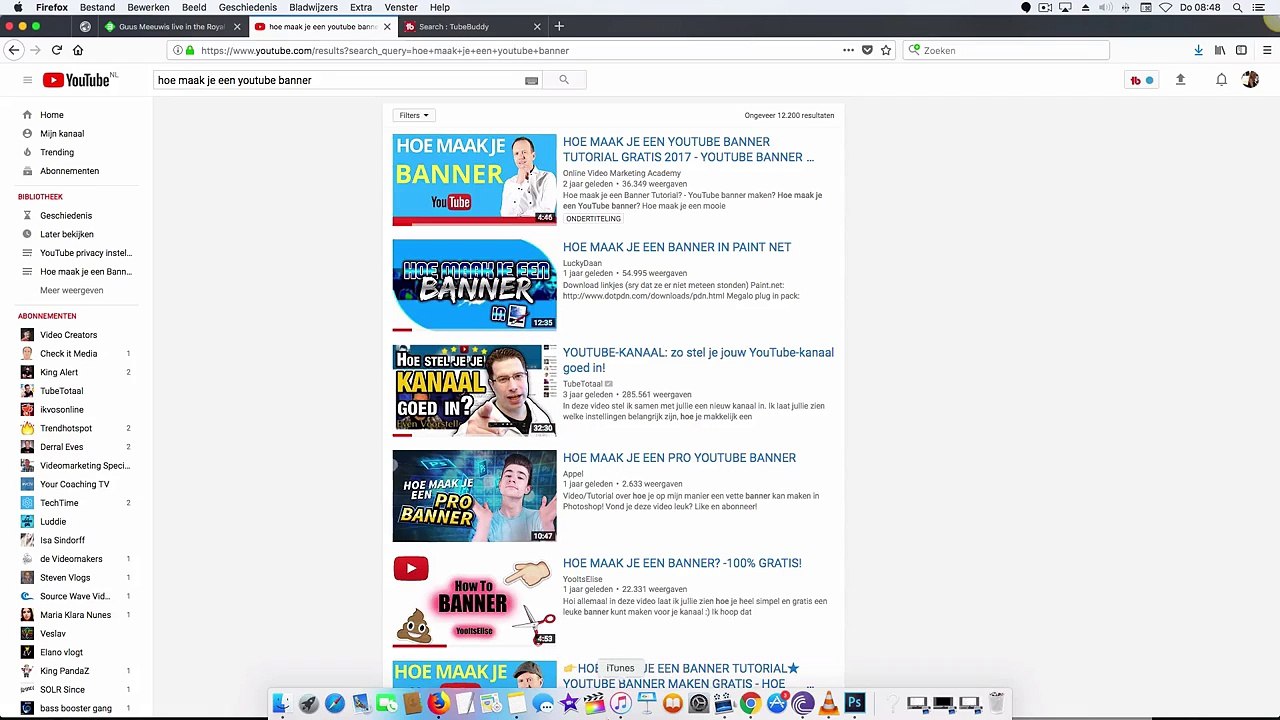Show site information icon in address bar

tap(178, 50)
